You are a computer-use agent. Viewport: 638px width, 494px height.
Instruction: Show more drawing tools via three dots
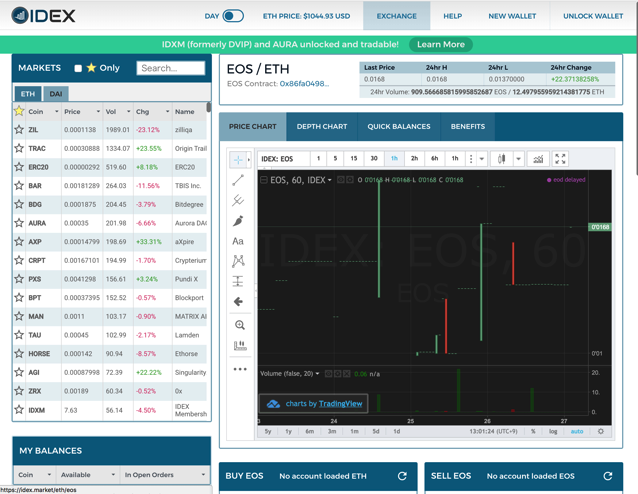point(240,369)
